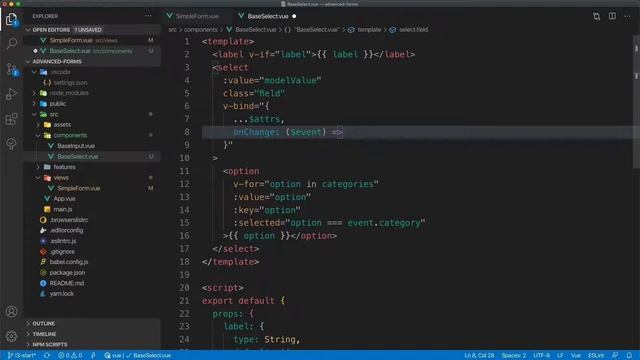Open SimpleForm.vue under views folder

(x=92, y=188)
